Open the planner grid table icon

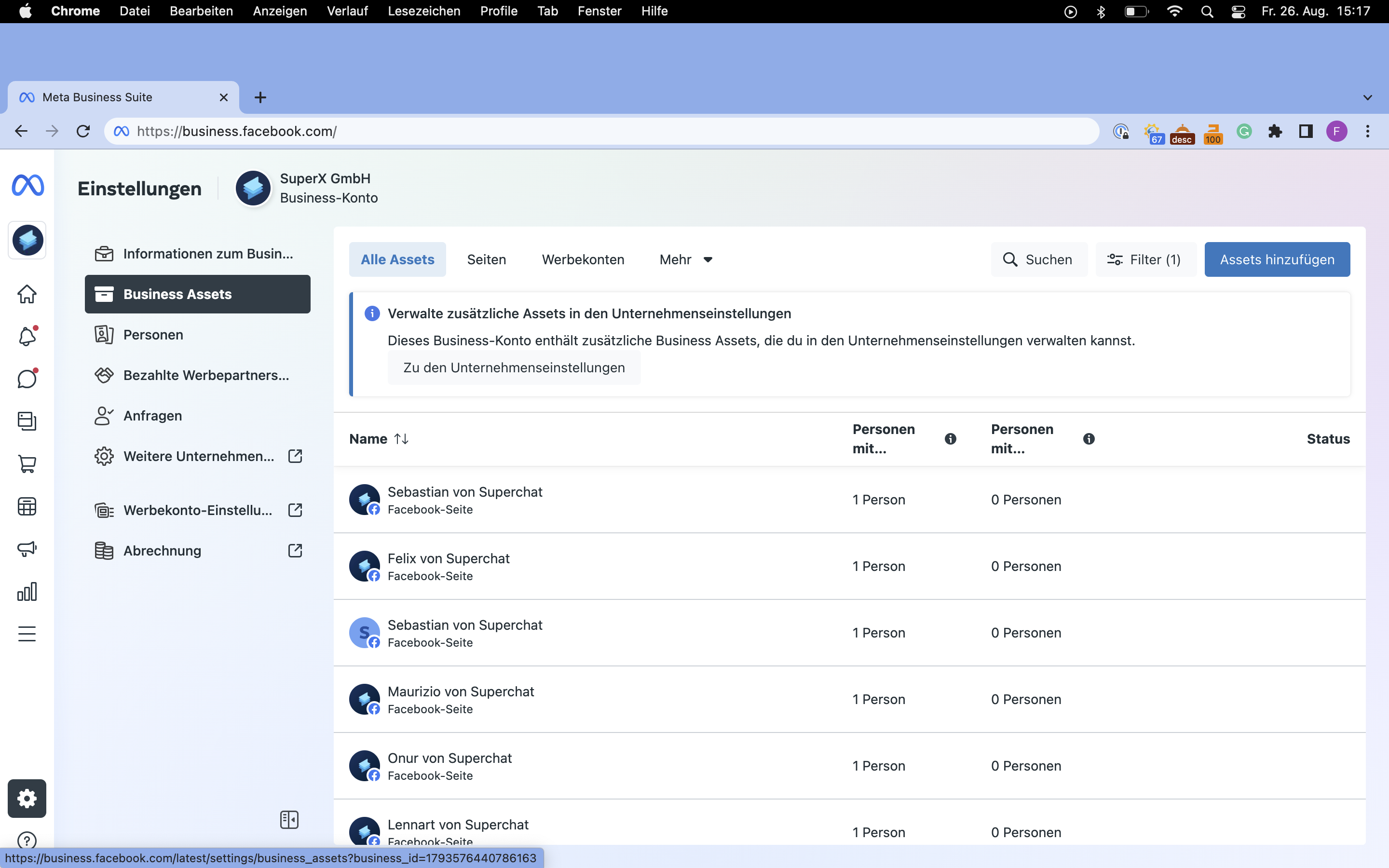click(x=27, y=506)
